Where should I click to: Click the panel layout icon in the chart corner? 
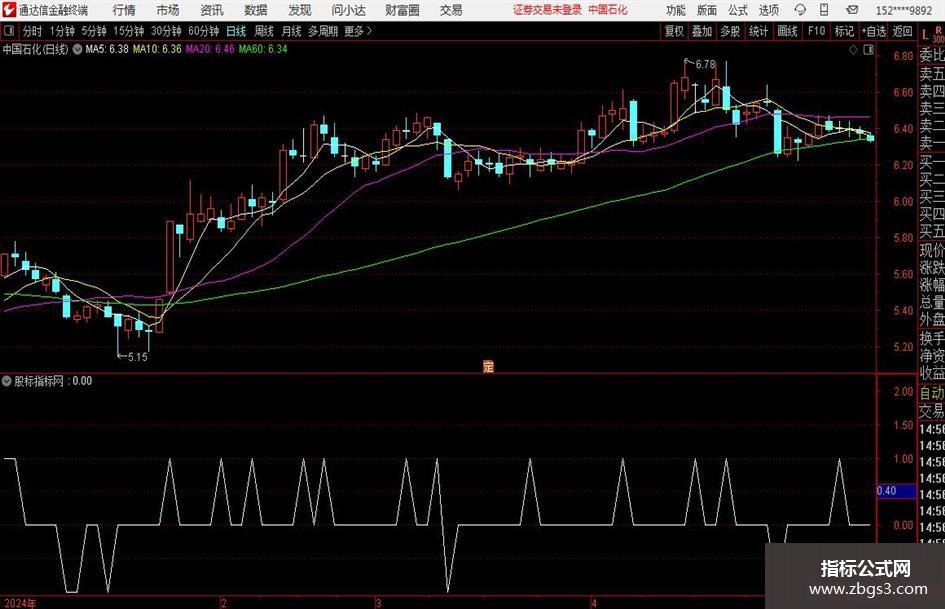868,50
